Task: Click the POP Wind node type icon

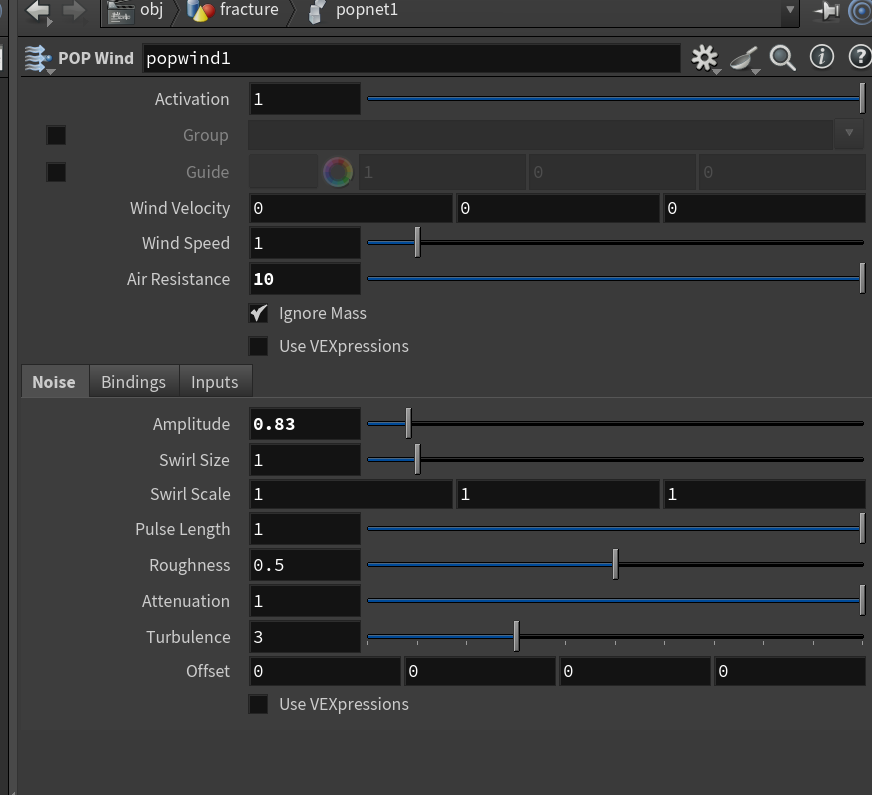Action: pyautogui.click(x=38, y=58)
